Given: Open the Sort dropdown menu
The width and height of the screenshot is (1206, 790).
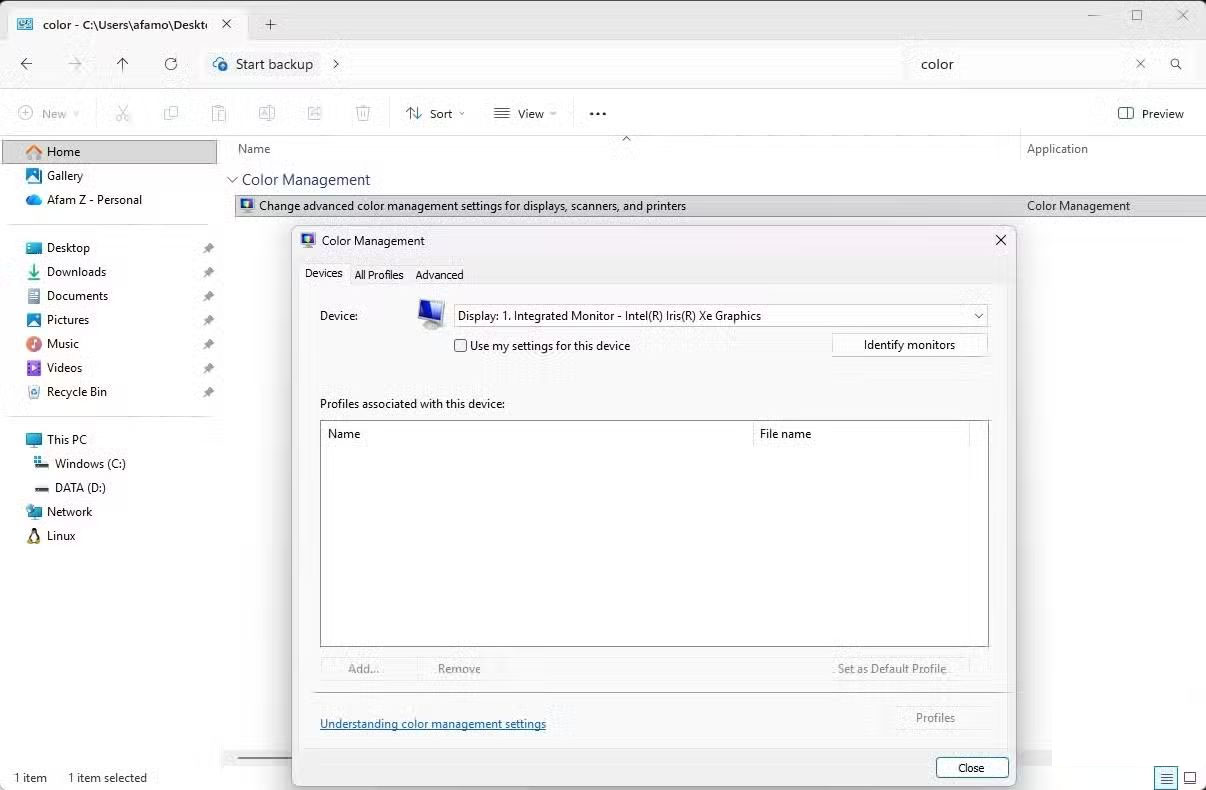Looking at the screenshot, I should click(435, 114).
